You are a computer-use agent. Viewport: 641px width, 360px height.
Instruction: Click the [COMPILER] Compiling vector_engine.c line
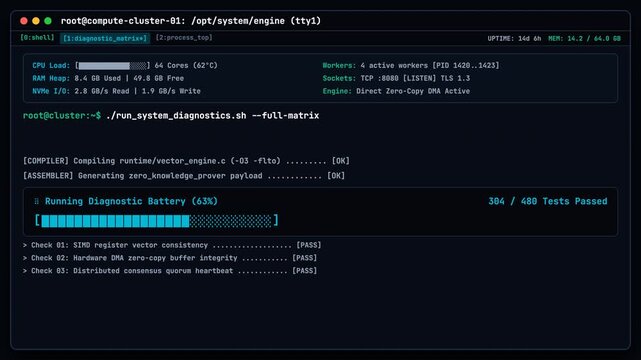pyautogui.click(x=186, y=161)
